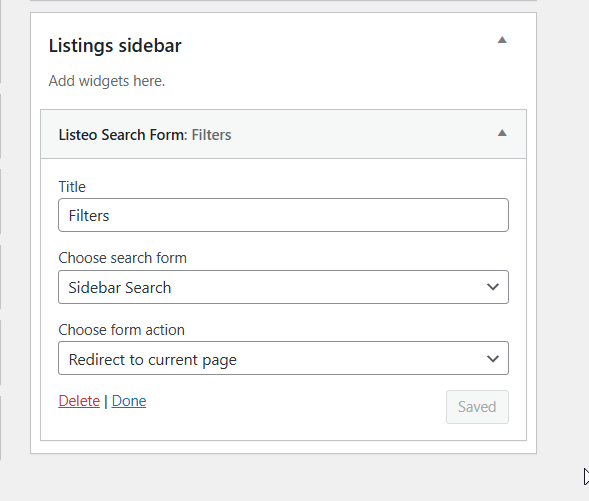Image resolution: width=589 pixels, height=501 pixels.
Task: Click the Add widgets here description text
Action: pos(107,81)
